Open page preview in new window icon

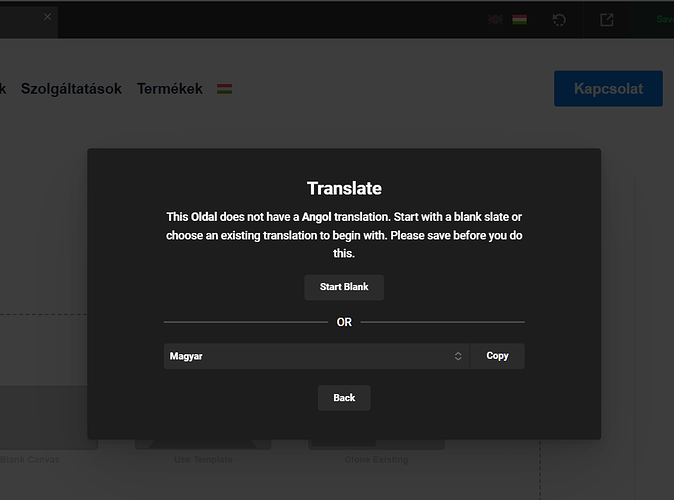(607, 19)
